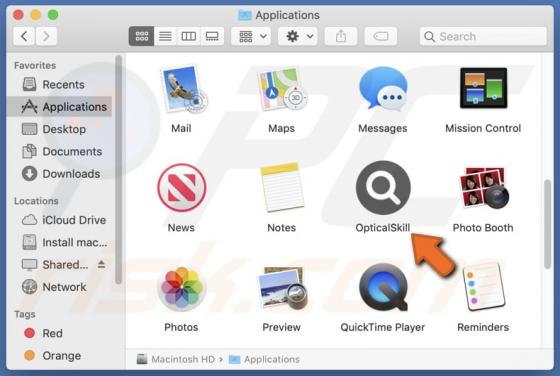Click the Edit Tags toolbar button
The width and height of the screenshot is (560, 376).
click(381, 36)
